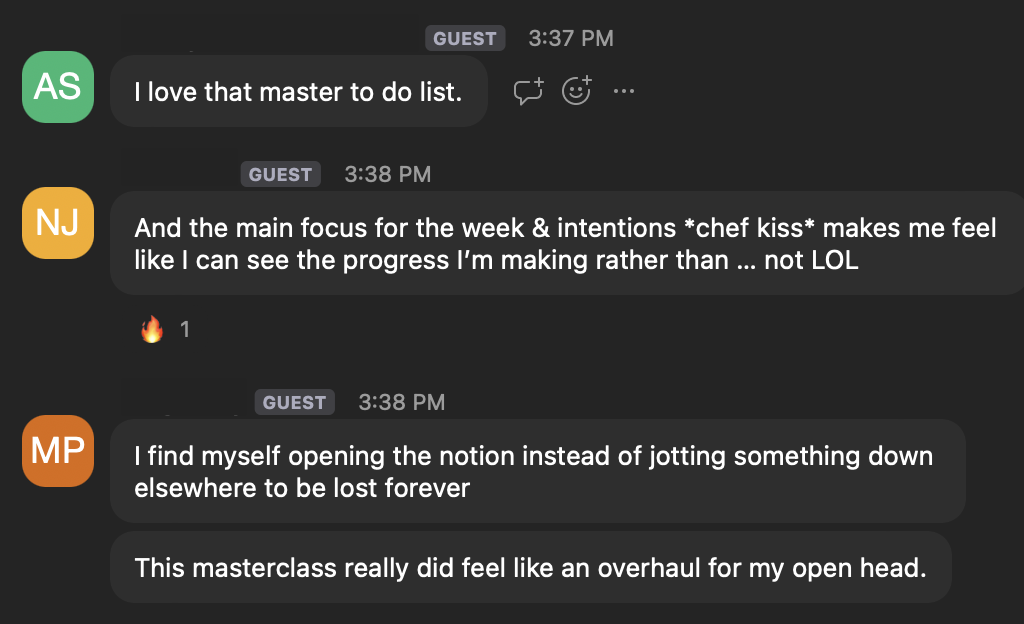Image resolution: width=1024 pixels, height=624 pixels.
Task: Open the orange MP profile avatar
Action: (x=57, y=451)
